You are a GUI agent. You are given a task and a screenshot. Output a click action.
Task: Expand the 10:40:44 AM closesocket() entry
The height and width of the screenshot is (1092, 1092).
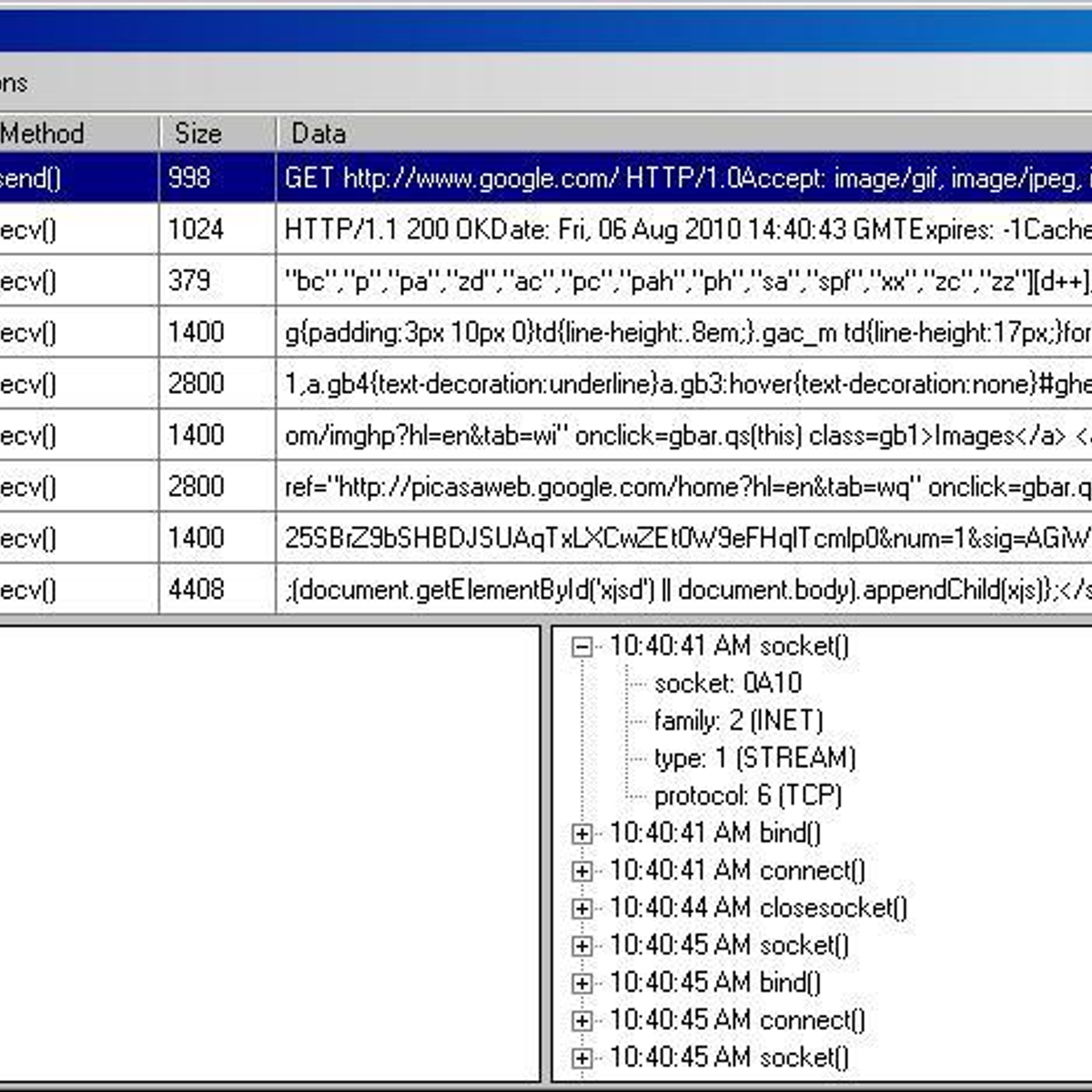click(x=581, y=907)
